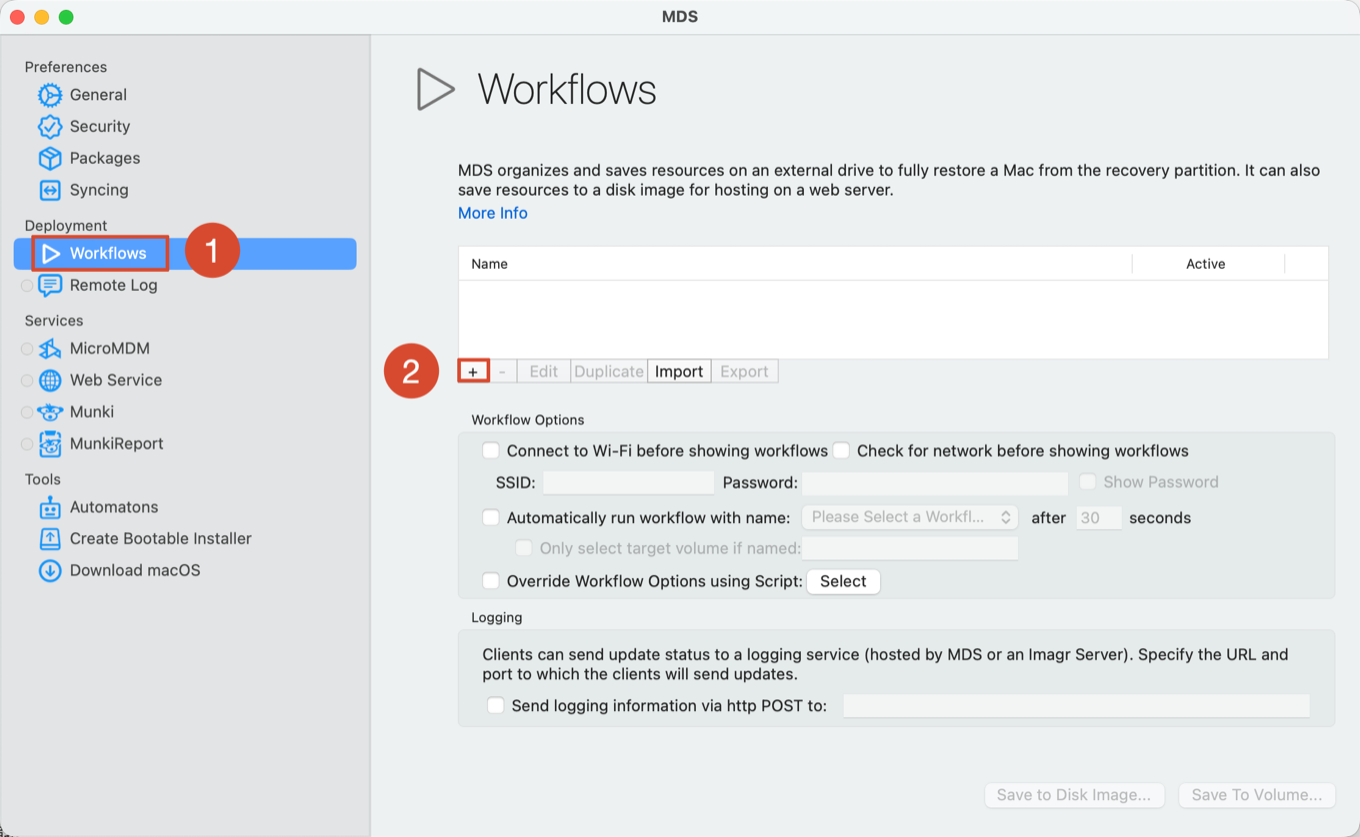This screenshot has height=837, width=1360.
Task: Click the Munki icon
Action: 50,412
